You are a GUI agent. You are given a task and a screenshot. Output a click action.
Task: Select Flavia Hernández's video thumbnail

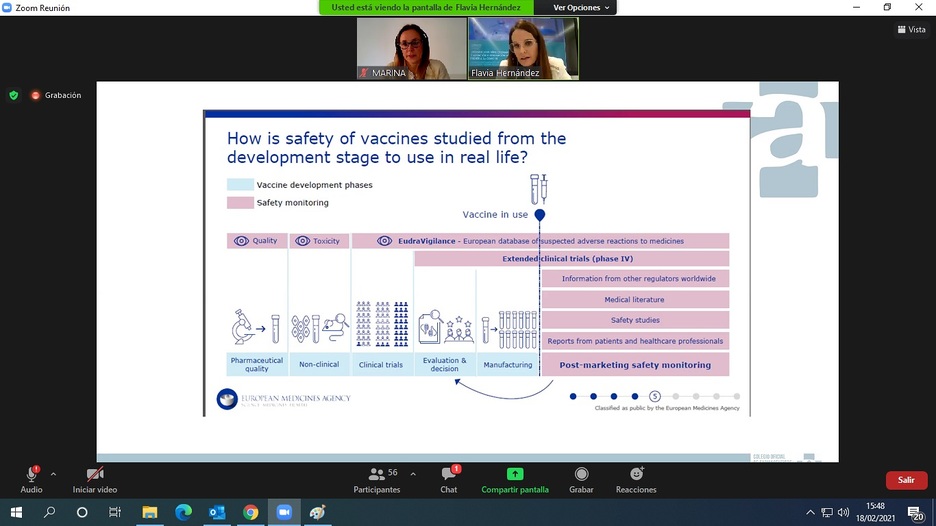(x=523, y=48)
